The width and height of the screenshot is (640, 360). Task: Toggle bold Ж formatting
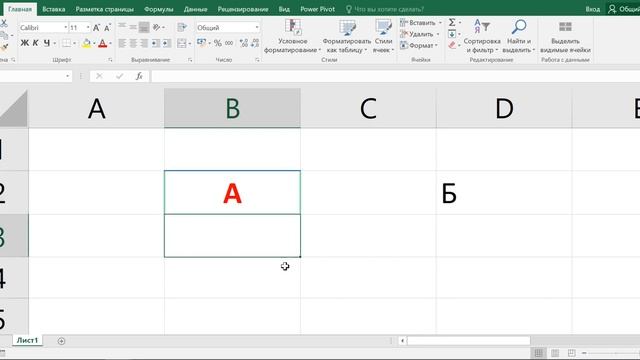pos(24,43)
